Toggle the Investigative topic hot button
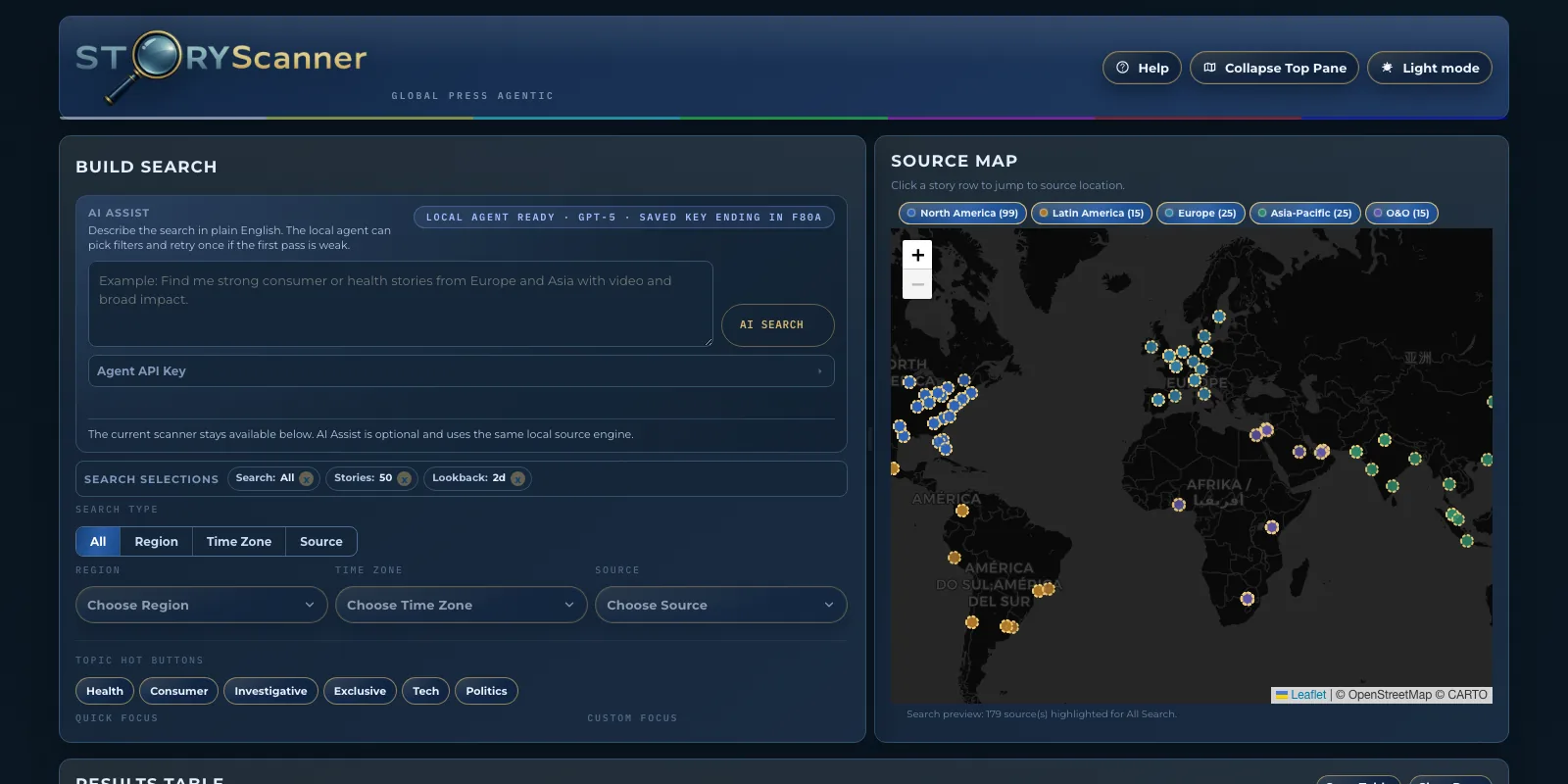 (x=270, y=691)
